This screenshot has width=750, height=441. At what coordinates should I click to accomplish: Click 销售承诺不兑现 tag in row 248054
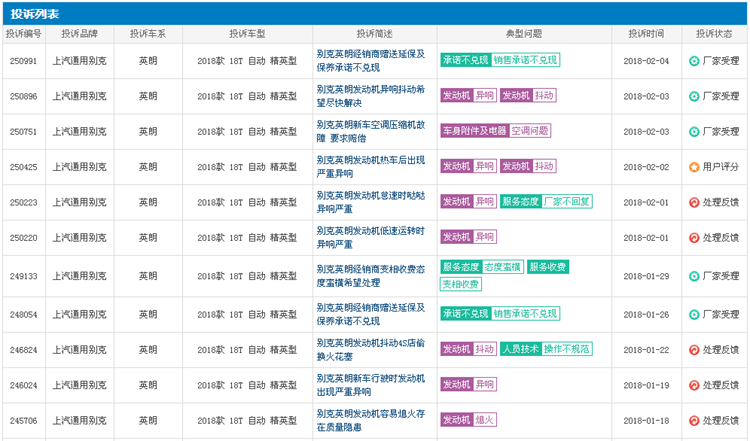tap(525, 314)
